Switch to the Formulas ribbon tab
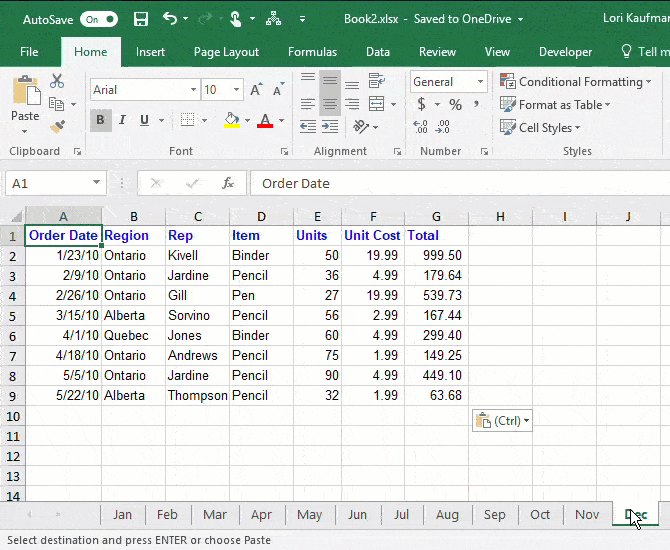Viewport: 670px width, 550px height. pos(312,52)
